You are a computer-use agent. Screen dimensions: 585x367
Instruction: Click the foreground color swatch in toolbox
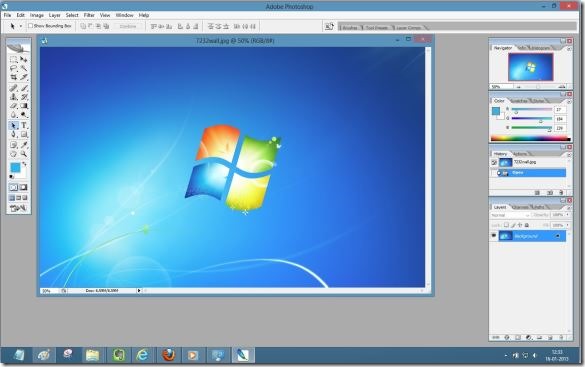pos(15,167)
